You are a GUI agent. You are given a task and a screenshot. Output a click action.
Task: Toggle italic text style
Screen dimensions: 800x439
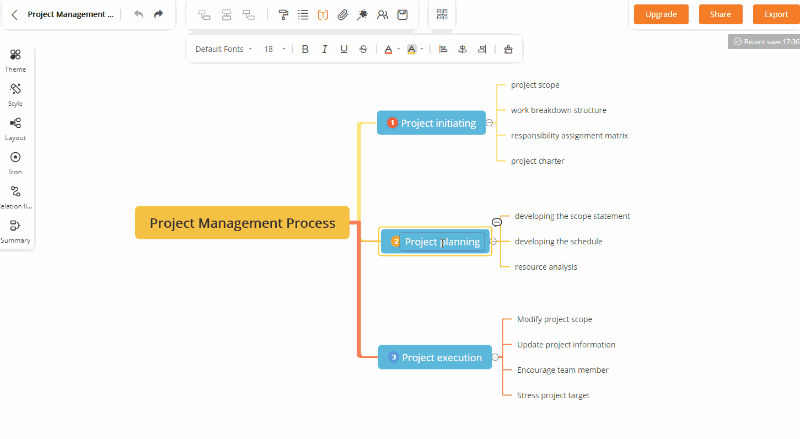324,49
